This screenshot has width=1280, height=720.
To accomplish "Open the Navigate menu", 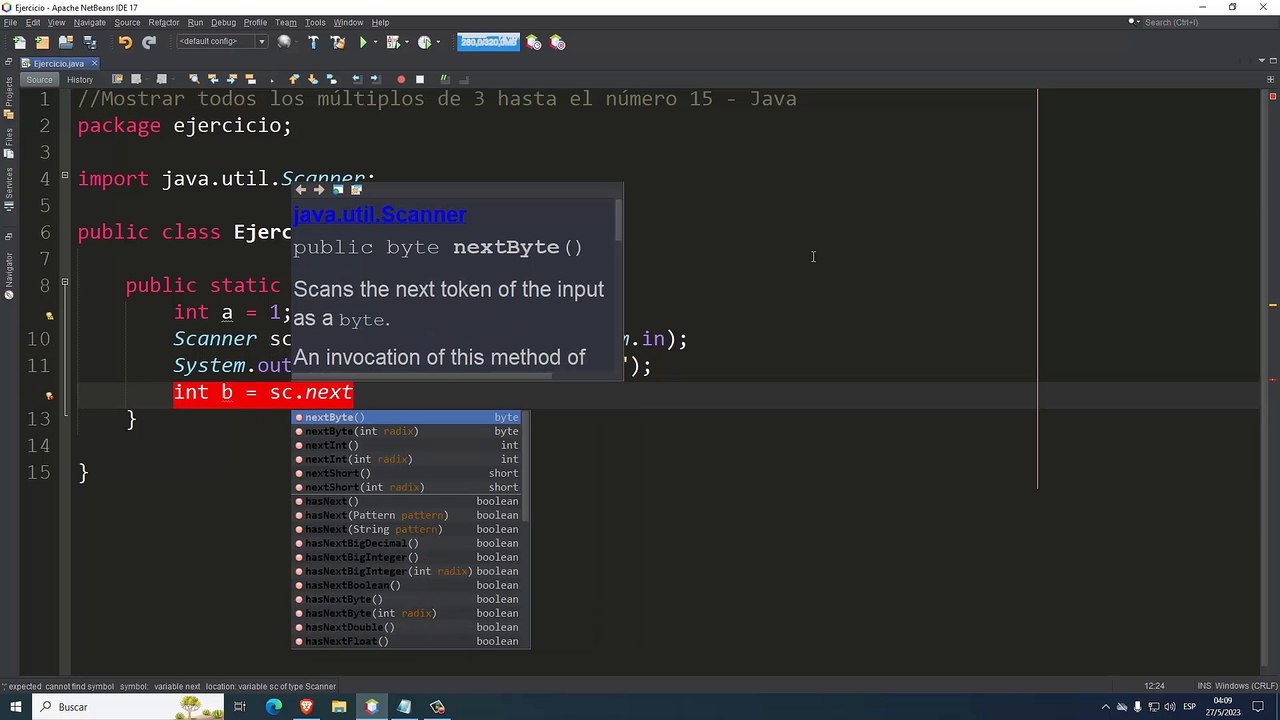I will coord(90,22).
